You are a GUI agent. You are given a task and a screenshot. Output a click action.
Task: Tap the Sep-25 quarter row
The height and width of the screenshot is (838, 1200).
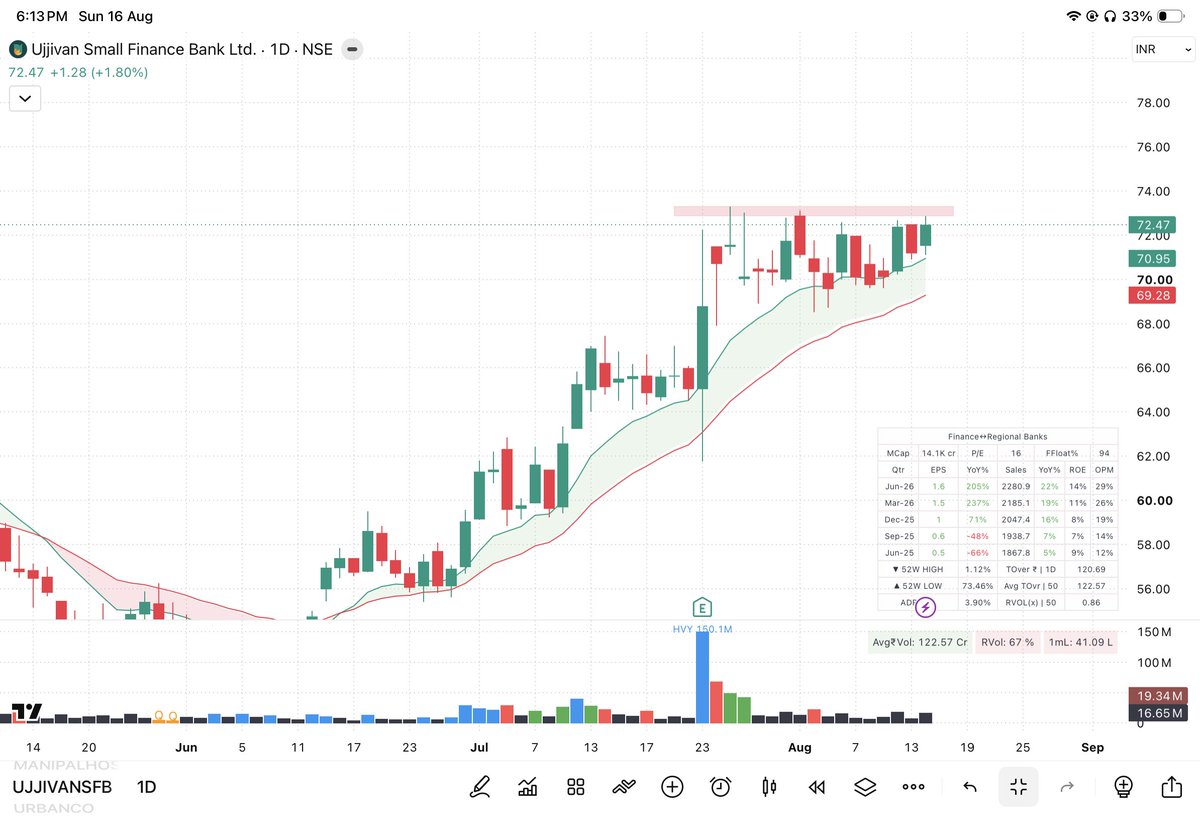(x=998, y=536)
